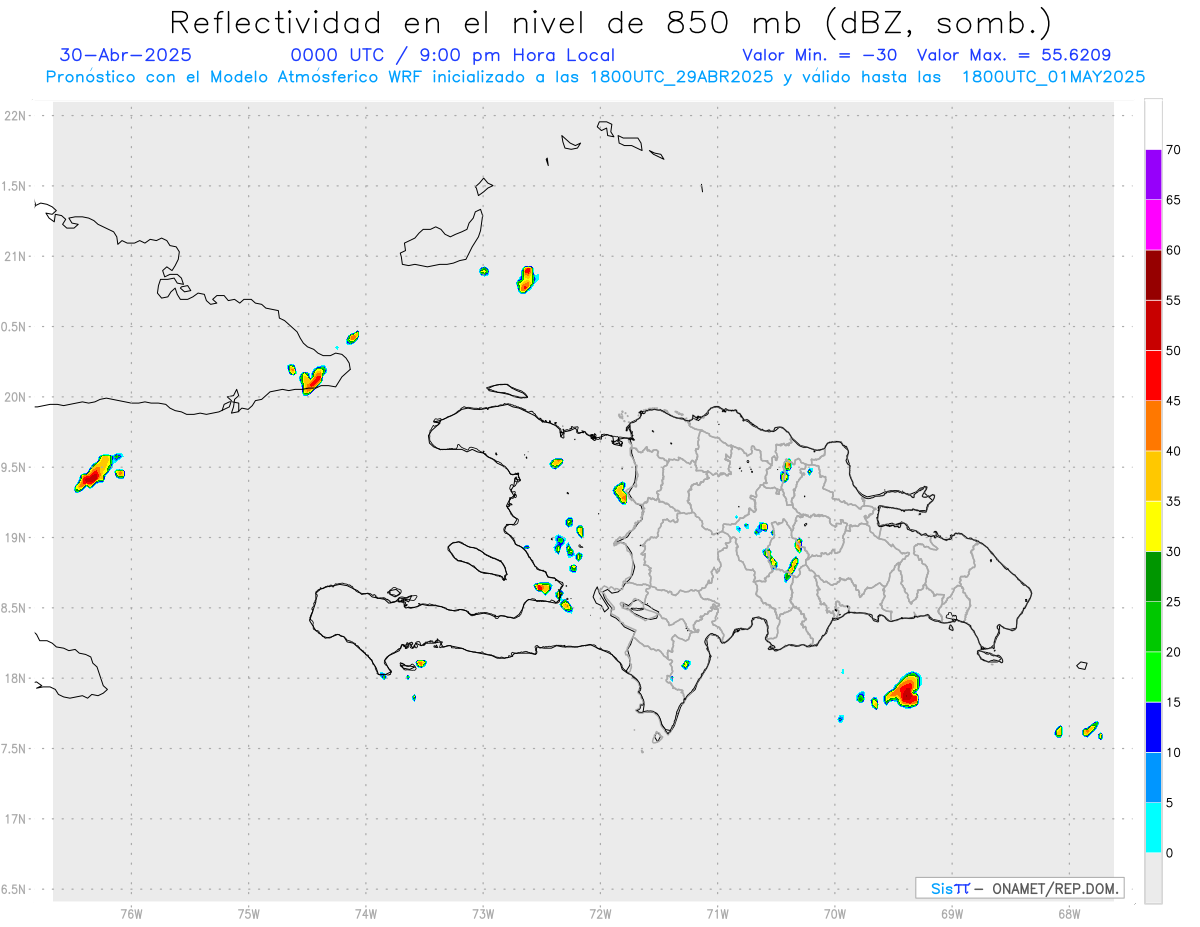Click the colorbar label '70'
The image size is (1200, 927).
tap(1174, 150)
